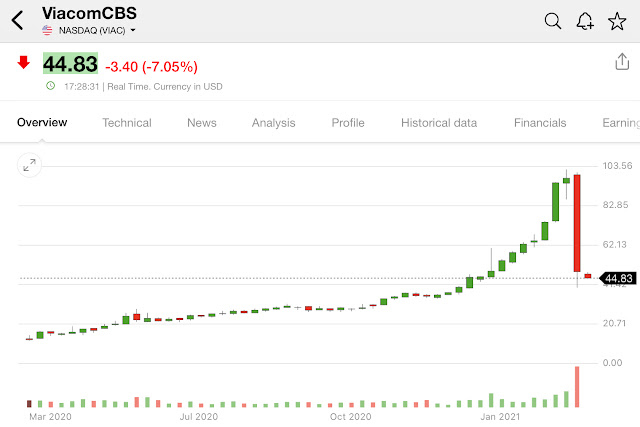Screen dimensions: 640x427
Task: Add a price alert with bell icon
Action: 585,21
